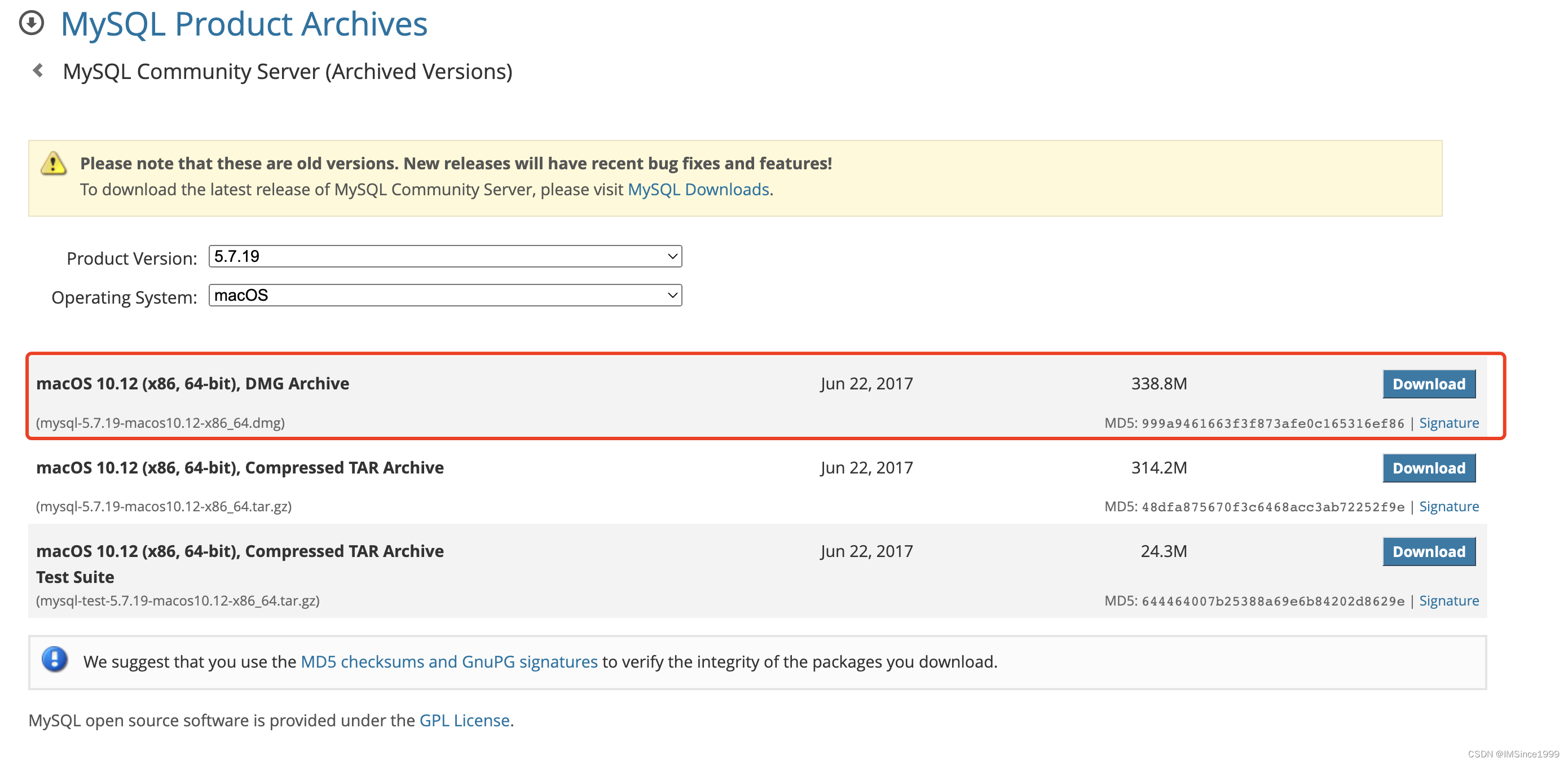
Task: Download the Compressed TAR Archive
Action: pos(1429,468)
